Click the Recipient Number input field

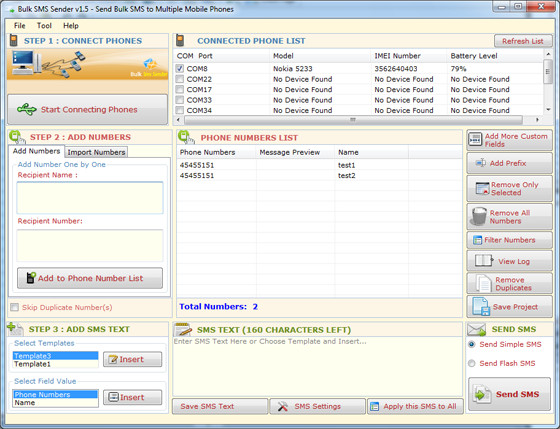pyautogui.click(x=90, y=245)
